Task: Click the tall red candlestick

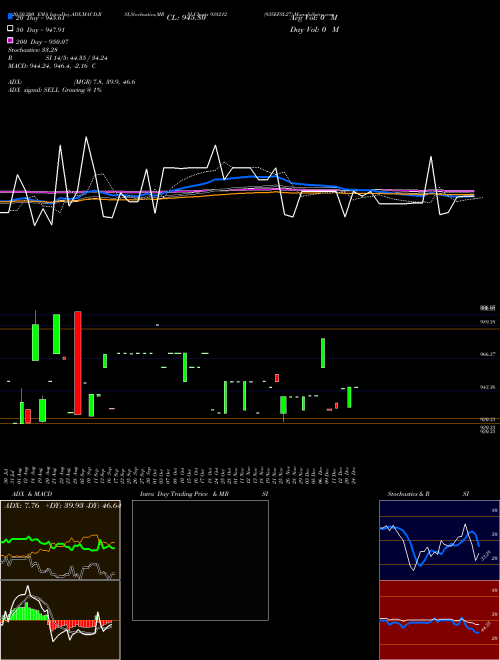Action: [77, 363]
